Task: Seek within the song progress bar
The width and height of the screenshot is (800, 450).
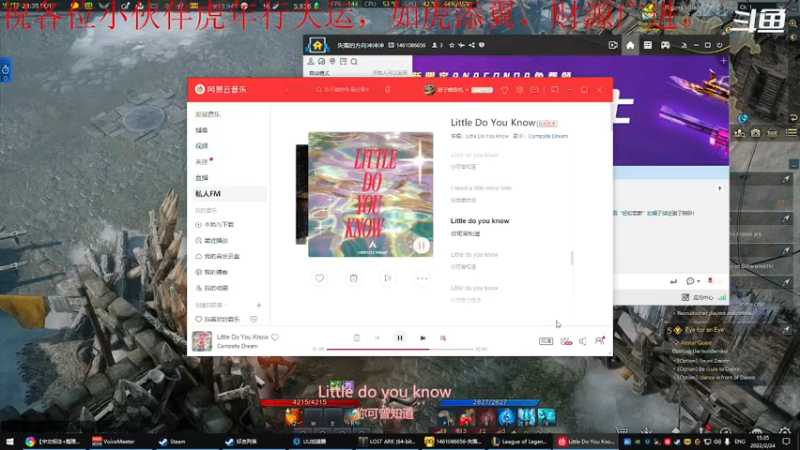Action: [400, 349]
